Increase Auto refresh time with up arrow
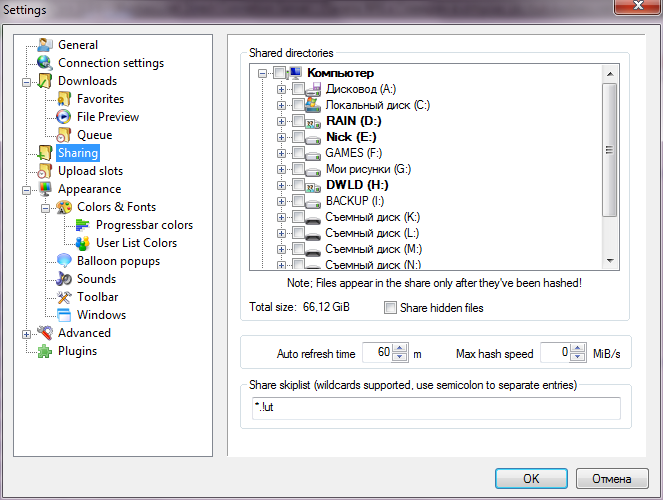The width and height of the screenshot is (663, 500). (400, 348)
